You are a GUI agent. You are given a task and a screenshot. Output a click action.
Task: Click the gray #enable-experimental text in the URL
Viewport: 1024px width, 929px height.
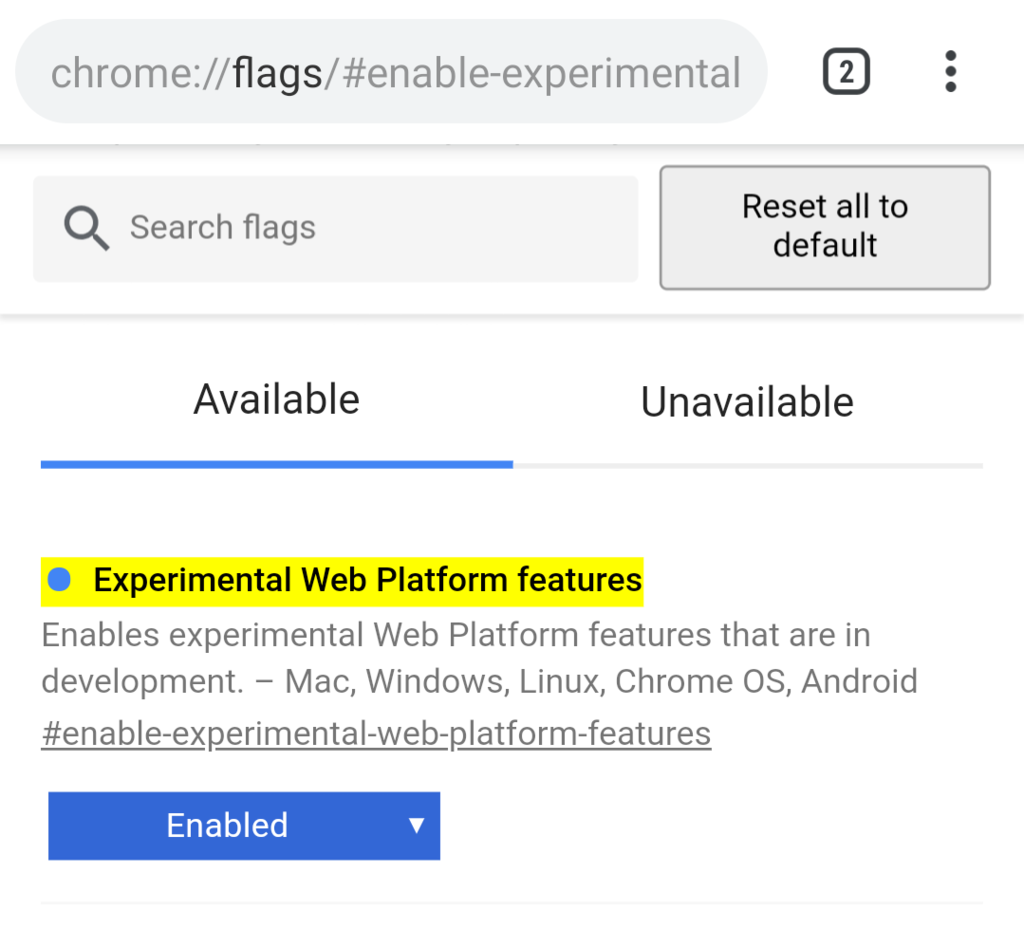[x=540, y=73]
